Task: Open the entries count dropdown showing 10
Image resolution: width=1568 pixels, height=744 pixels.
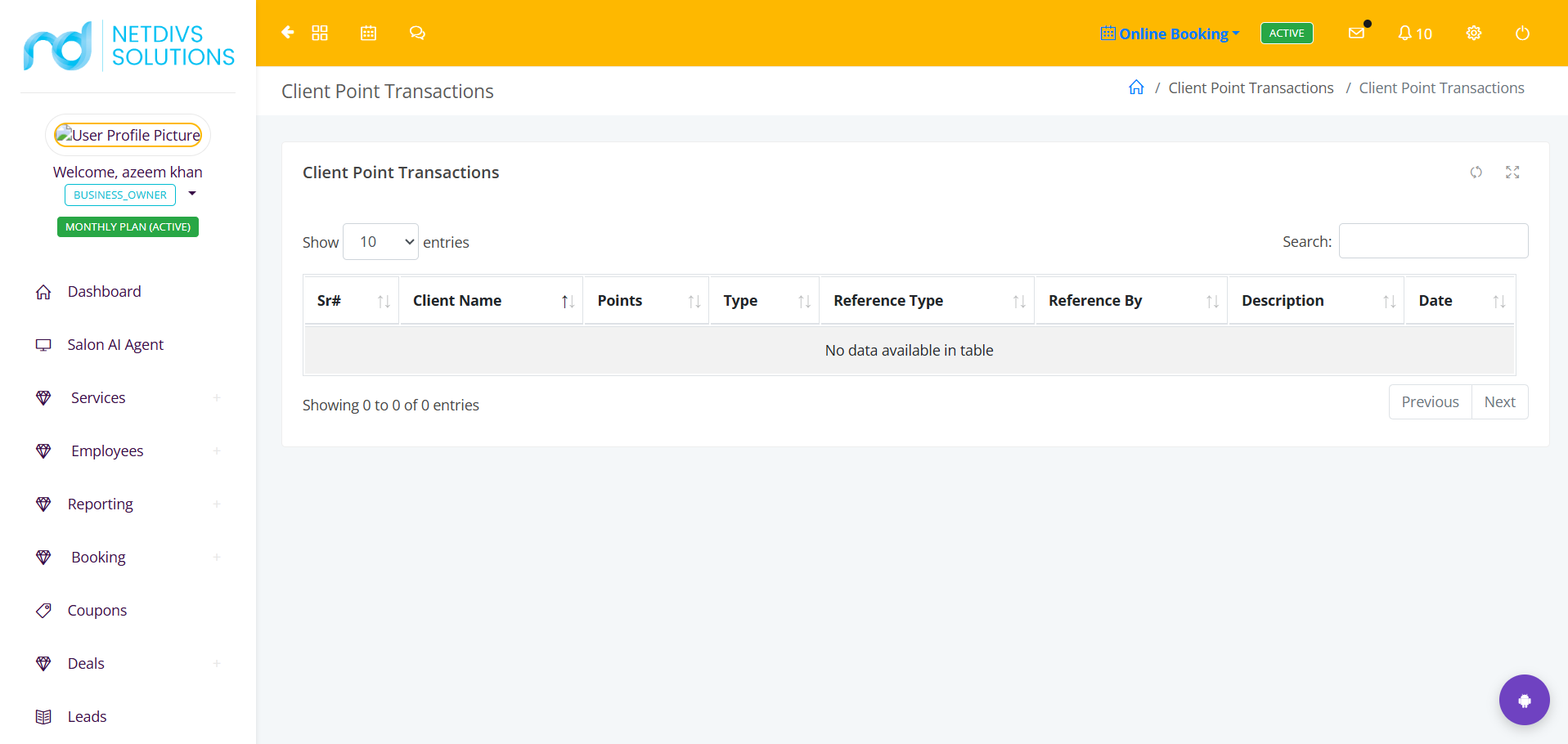Action: [380, 242]
